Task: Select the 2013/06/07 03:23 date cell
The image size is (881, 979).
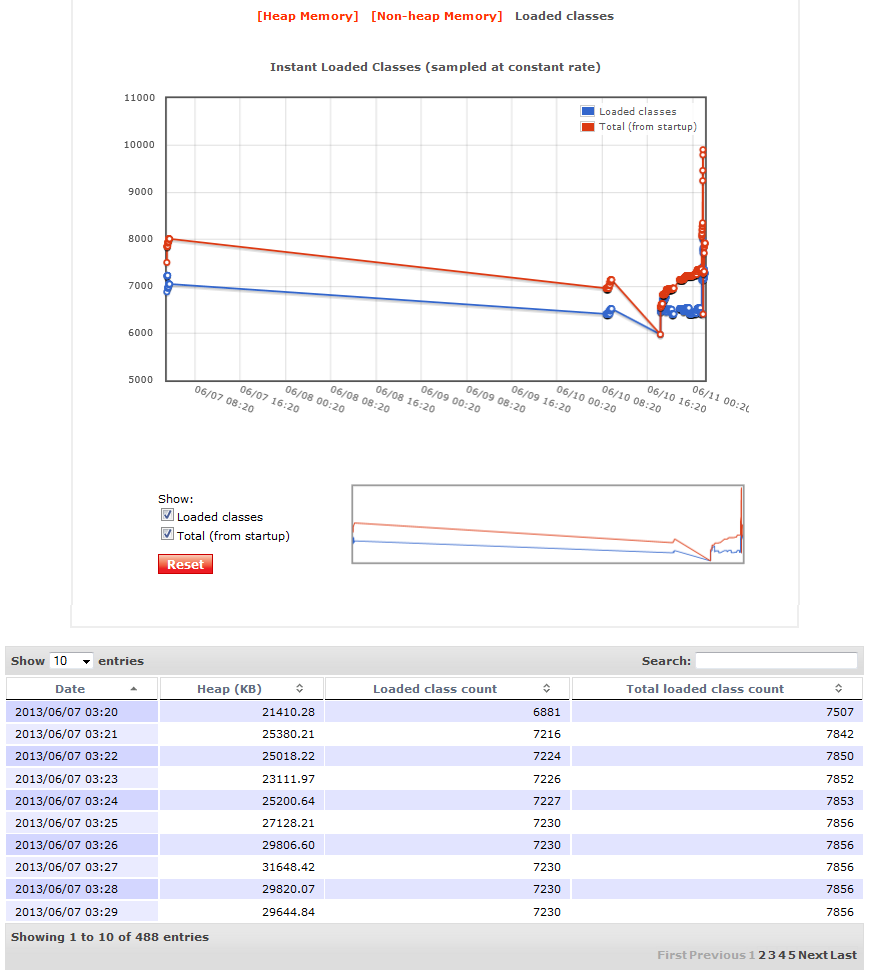Action: [x=82, y=779]
